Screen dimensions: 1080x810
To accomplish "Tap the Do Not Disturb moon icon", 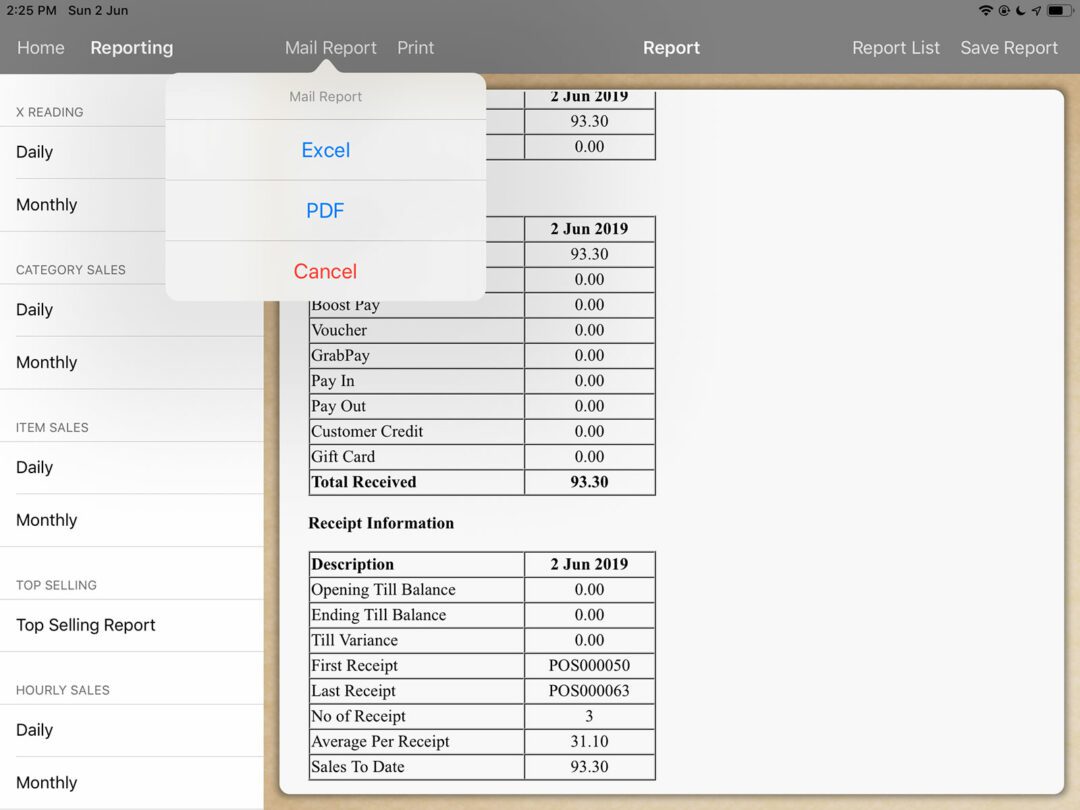I will point(1020,10).
